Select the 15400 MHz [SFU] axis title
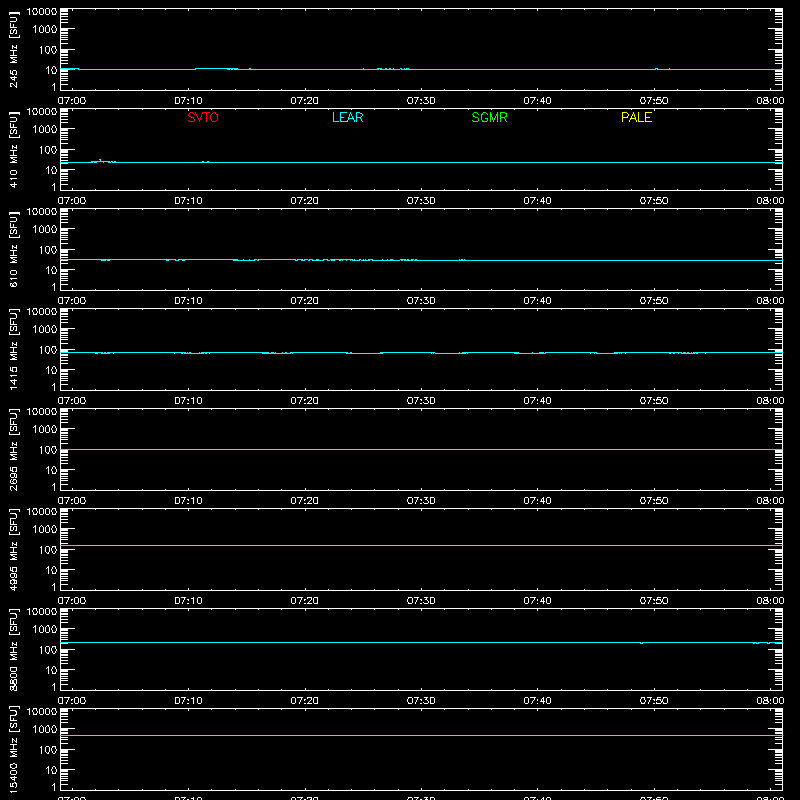This screenshot has width=800, height=800. click(x=14, y=749)
